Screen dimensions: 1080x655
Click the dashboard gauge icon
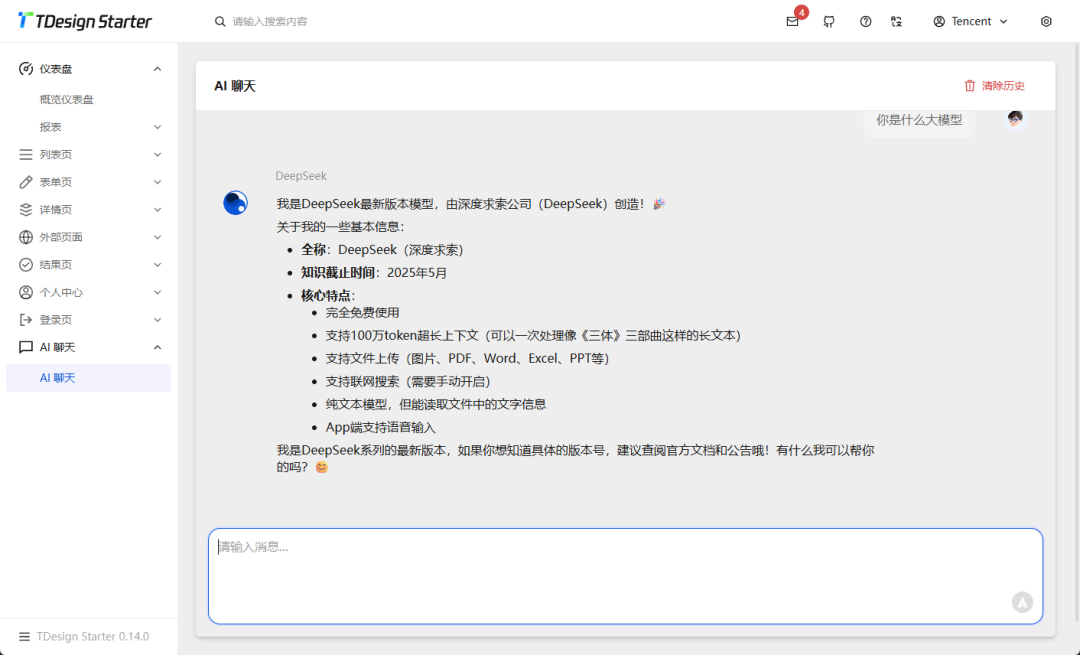(25, 69)
